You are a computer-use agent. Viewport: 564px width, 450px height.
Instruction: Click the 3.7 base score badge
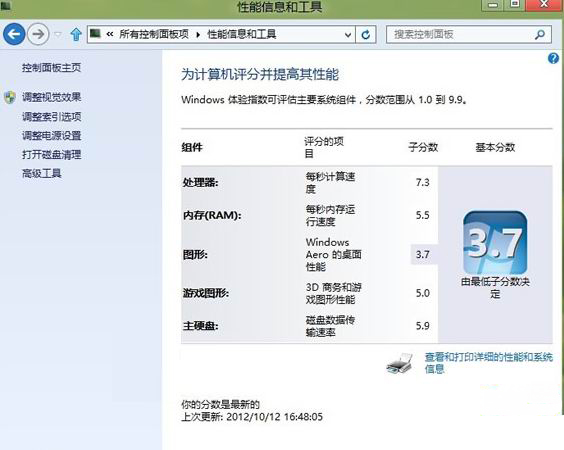[495, 243]
